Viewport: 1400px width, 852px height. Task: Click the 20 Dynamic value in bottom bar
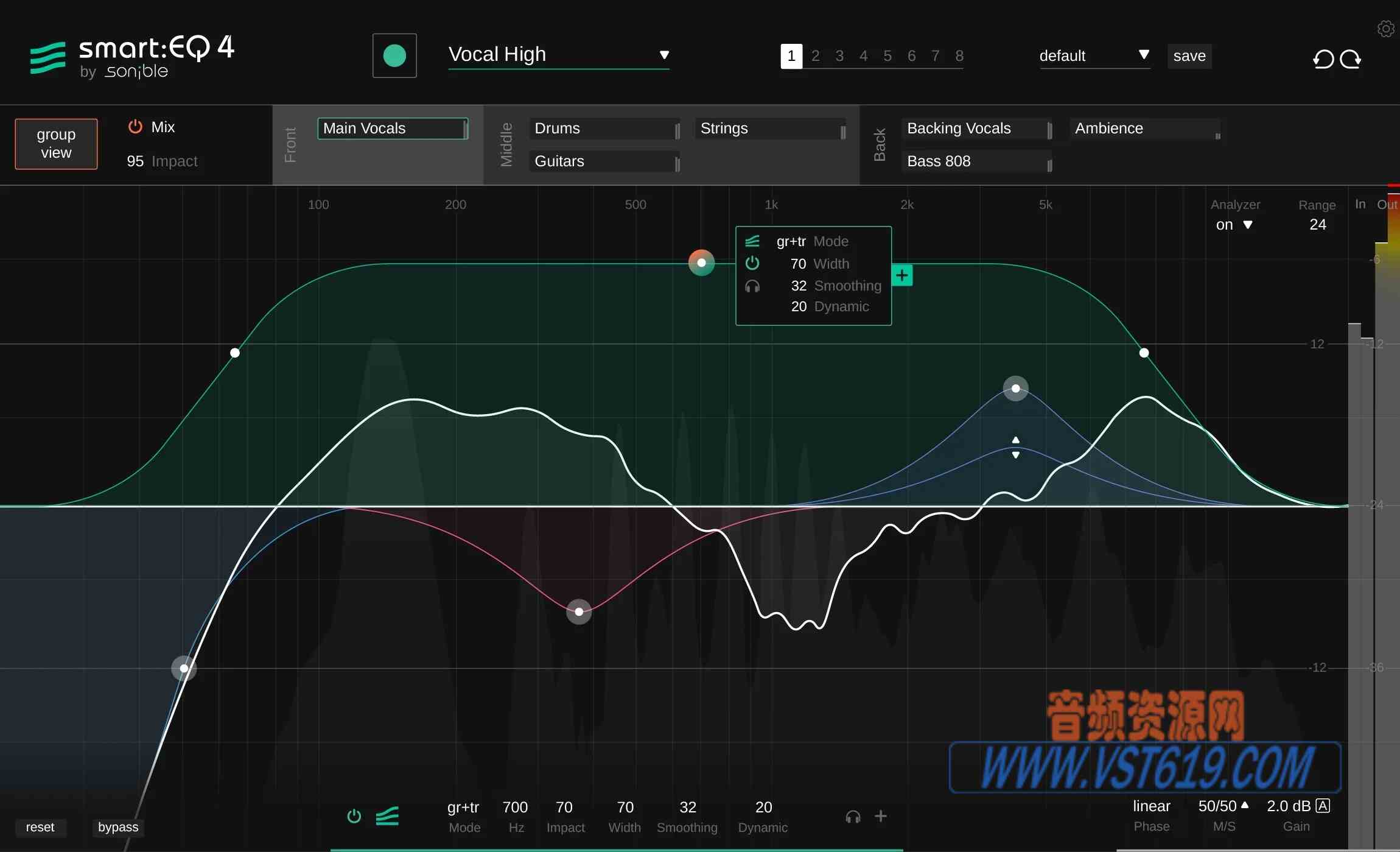(x=763, y=807)
